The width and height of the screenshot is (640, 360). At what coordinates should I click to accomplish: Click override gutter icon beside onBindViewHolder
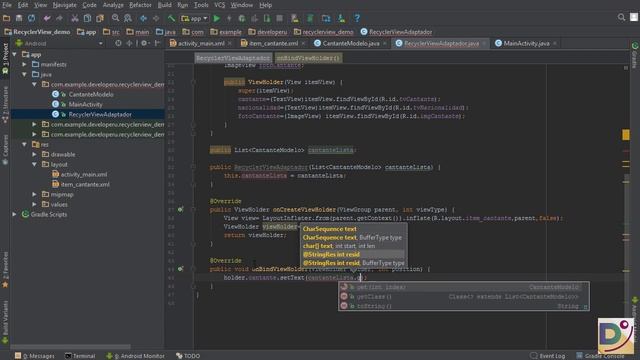[180, 269]
